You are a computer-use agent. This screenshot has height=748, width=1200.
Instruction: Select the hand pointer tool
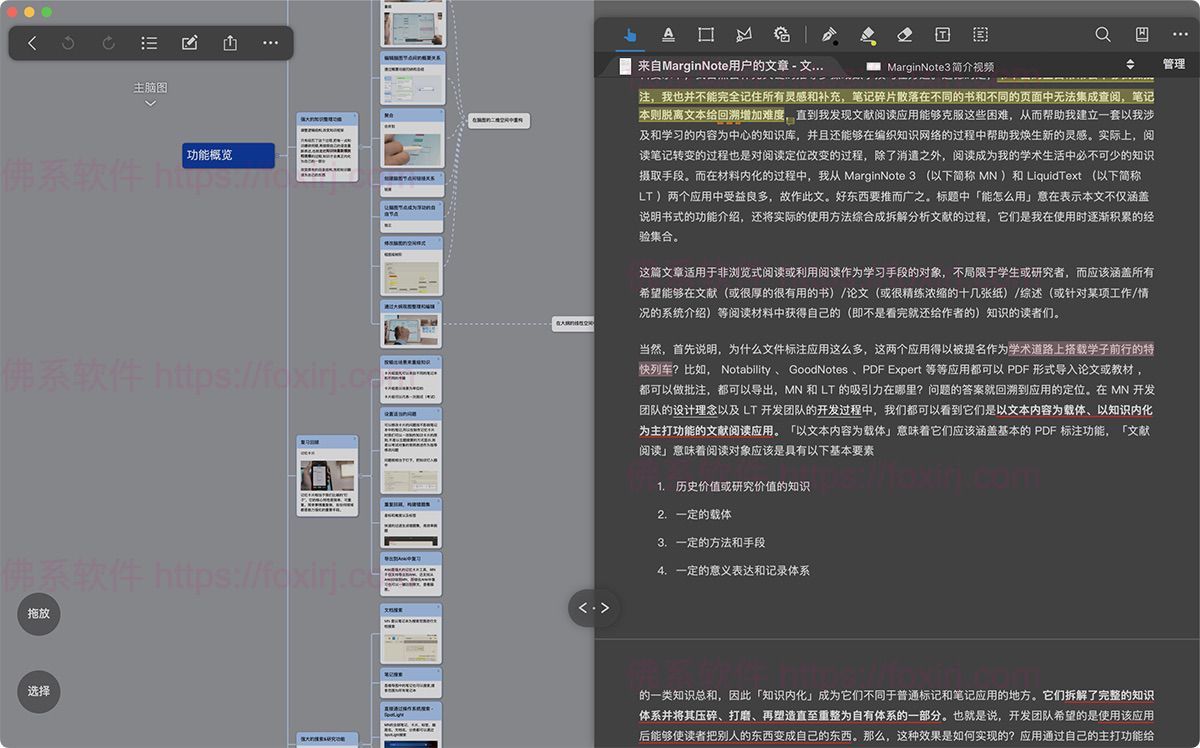pos(630,35)
